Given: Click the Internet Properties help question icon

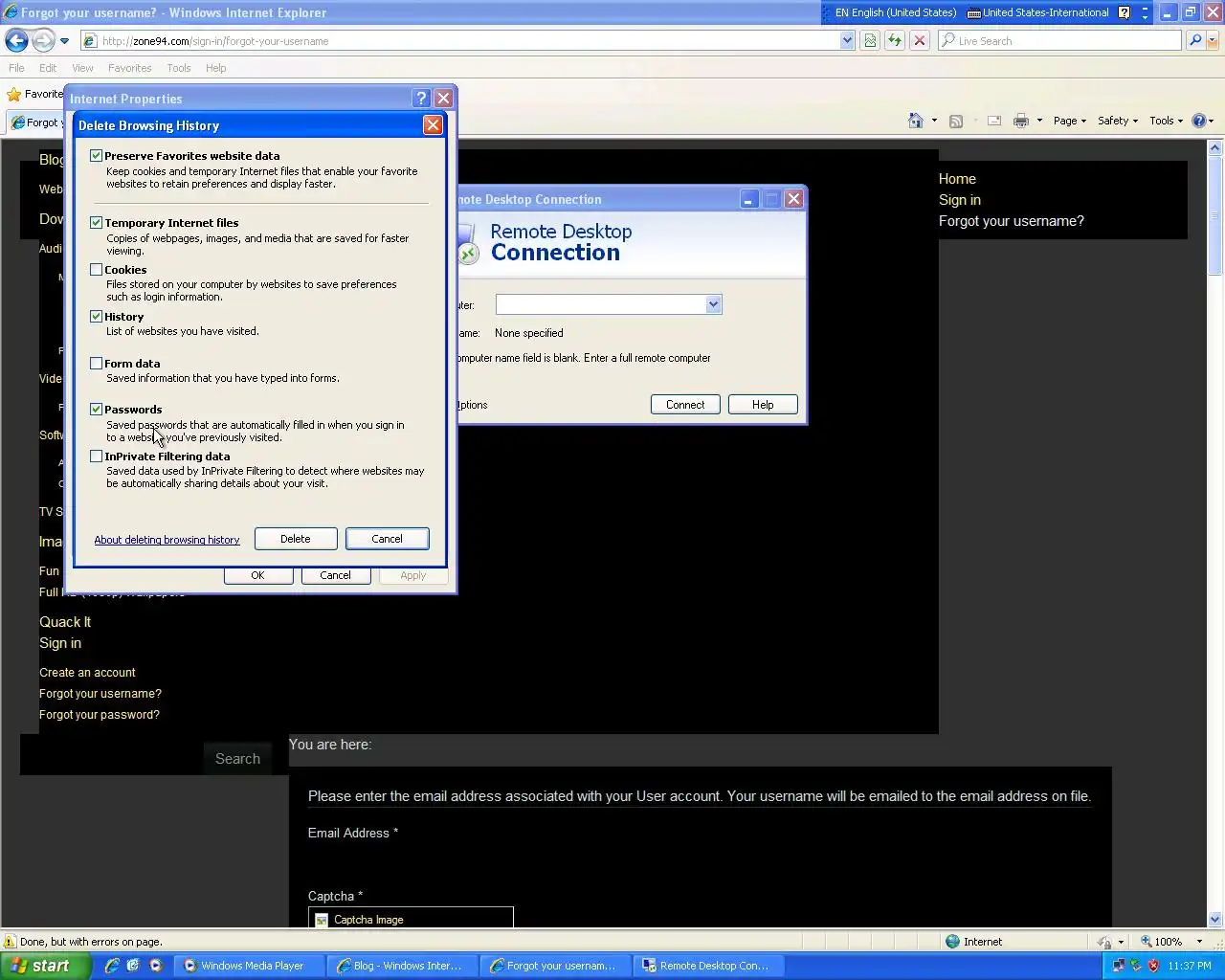Looking at the screenshot, I should [421, 98].
